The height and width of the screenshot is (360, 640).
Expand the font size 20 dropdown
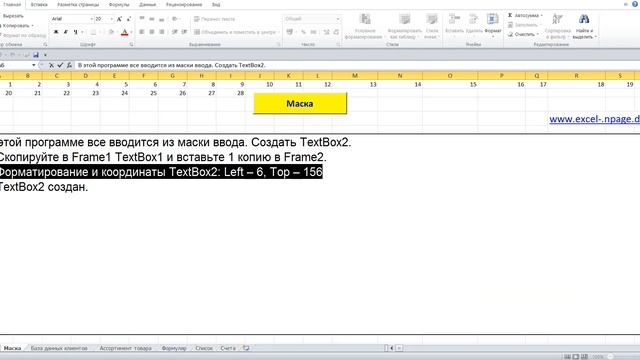click(x=111, y=19)
